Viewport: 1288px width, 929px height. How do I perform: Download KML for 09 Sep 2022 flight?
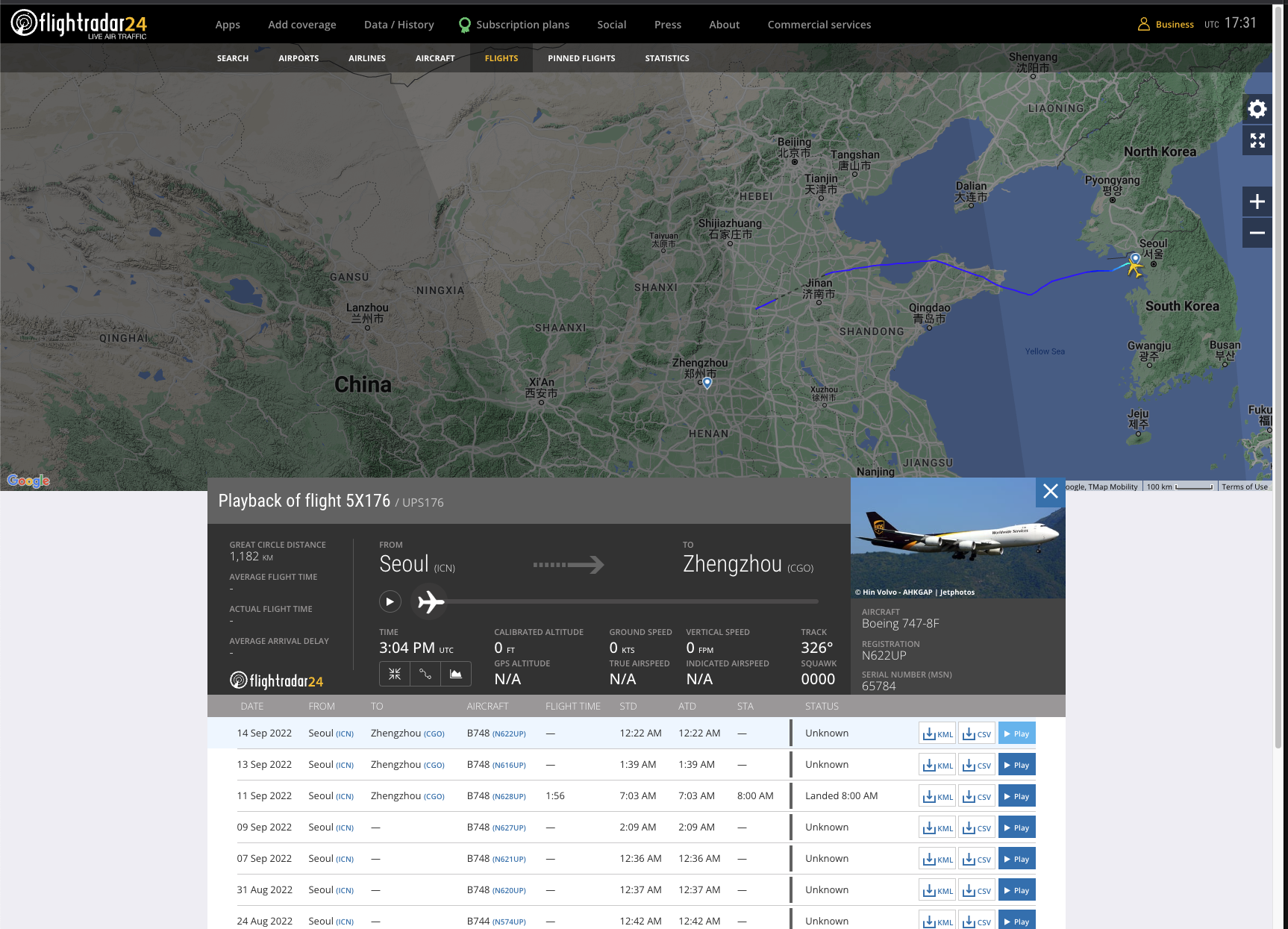(x=938, y=828)
